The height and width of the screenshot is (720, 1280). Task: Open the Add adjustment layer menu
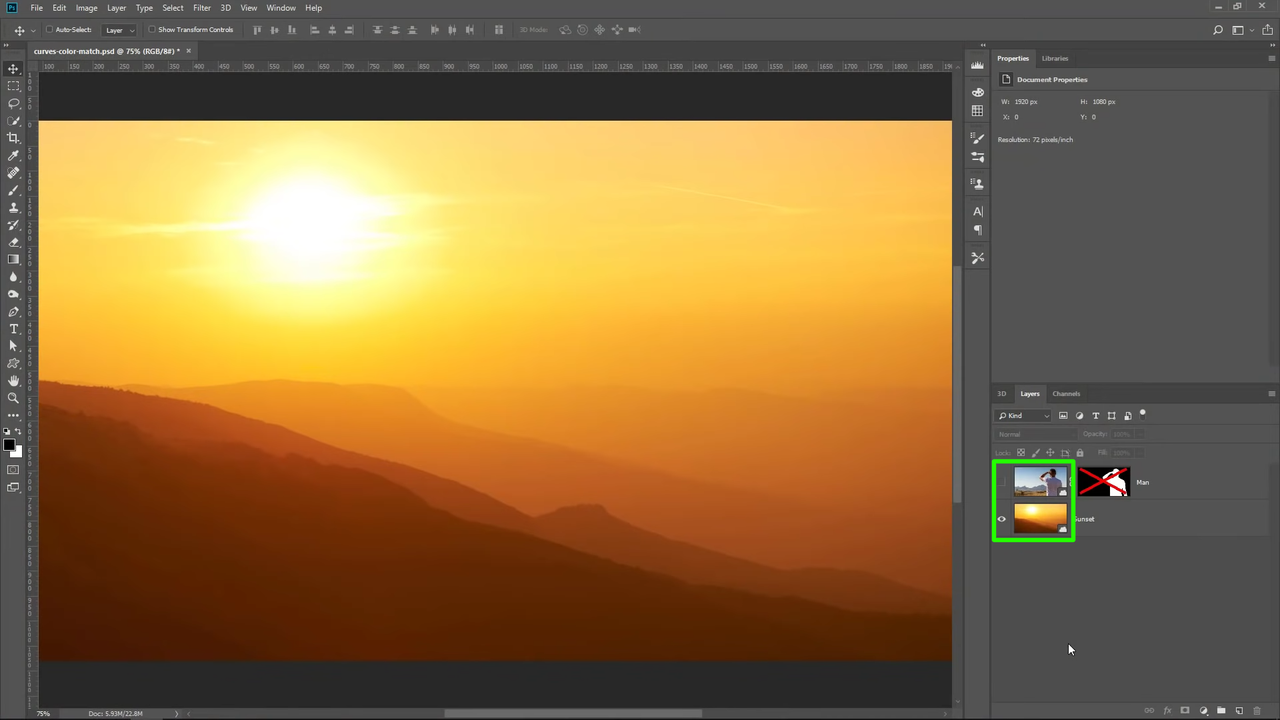tap(1204, 710)
